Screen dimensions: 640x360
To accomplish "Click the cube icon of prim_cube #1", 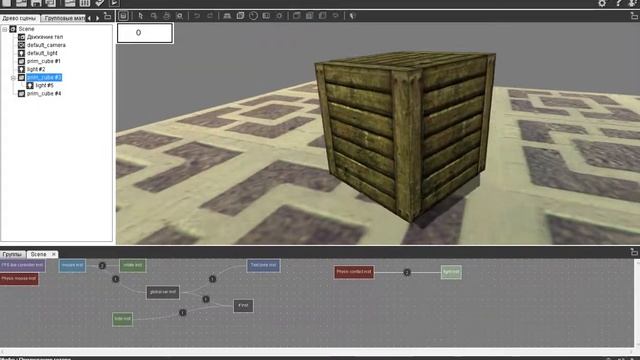I will [22, 61].
